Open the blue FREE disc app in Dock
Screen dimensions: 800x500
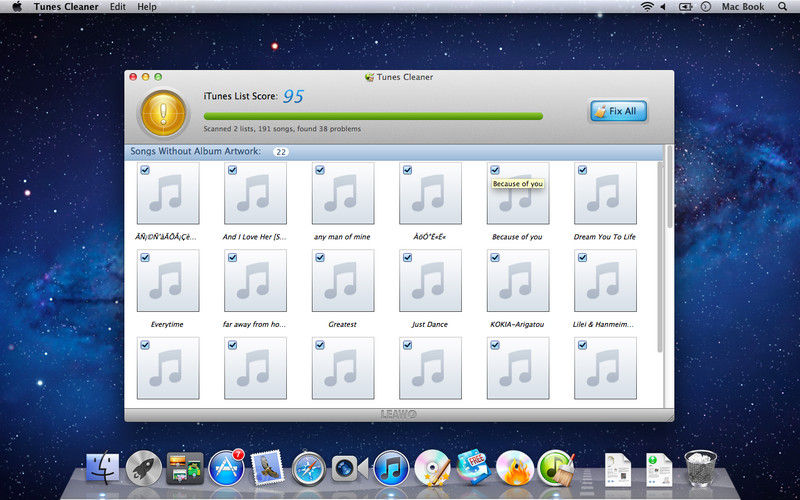(x=474, y=466)
